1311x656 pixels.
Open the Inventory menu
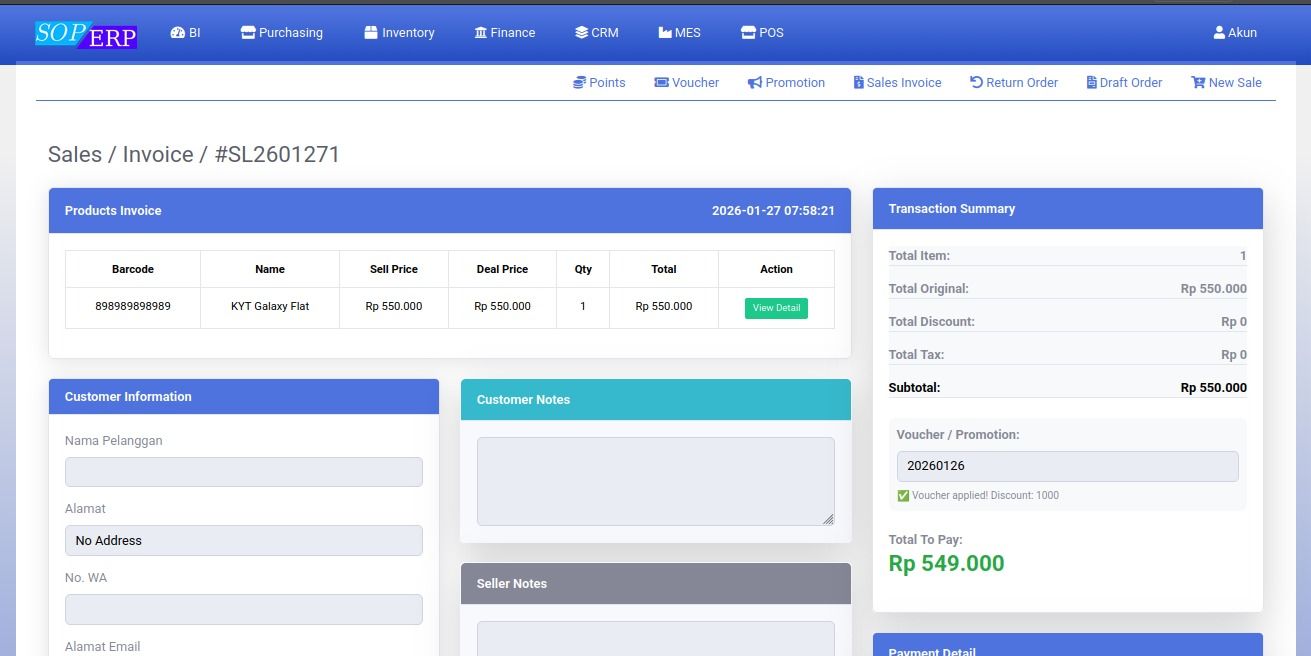pyautogui.click(x=399, y=33)
